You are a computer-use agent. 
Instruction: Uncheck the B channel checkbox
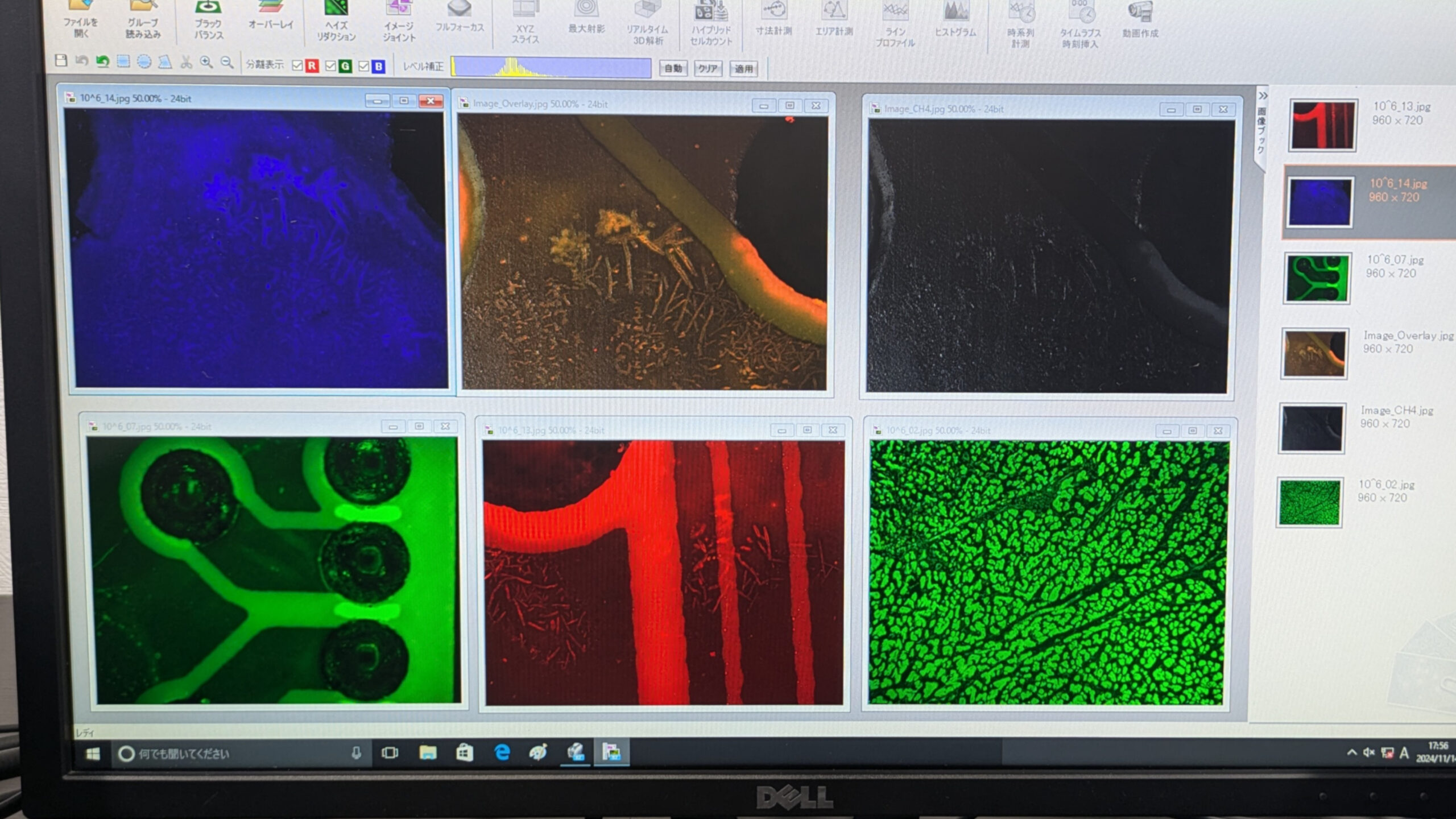click(364, 67)
